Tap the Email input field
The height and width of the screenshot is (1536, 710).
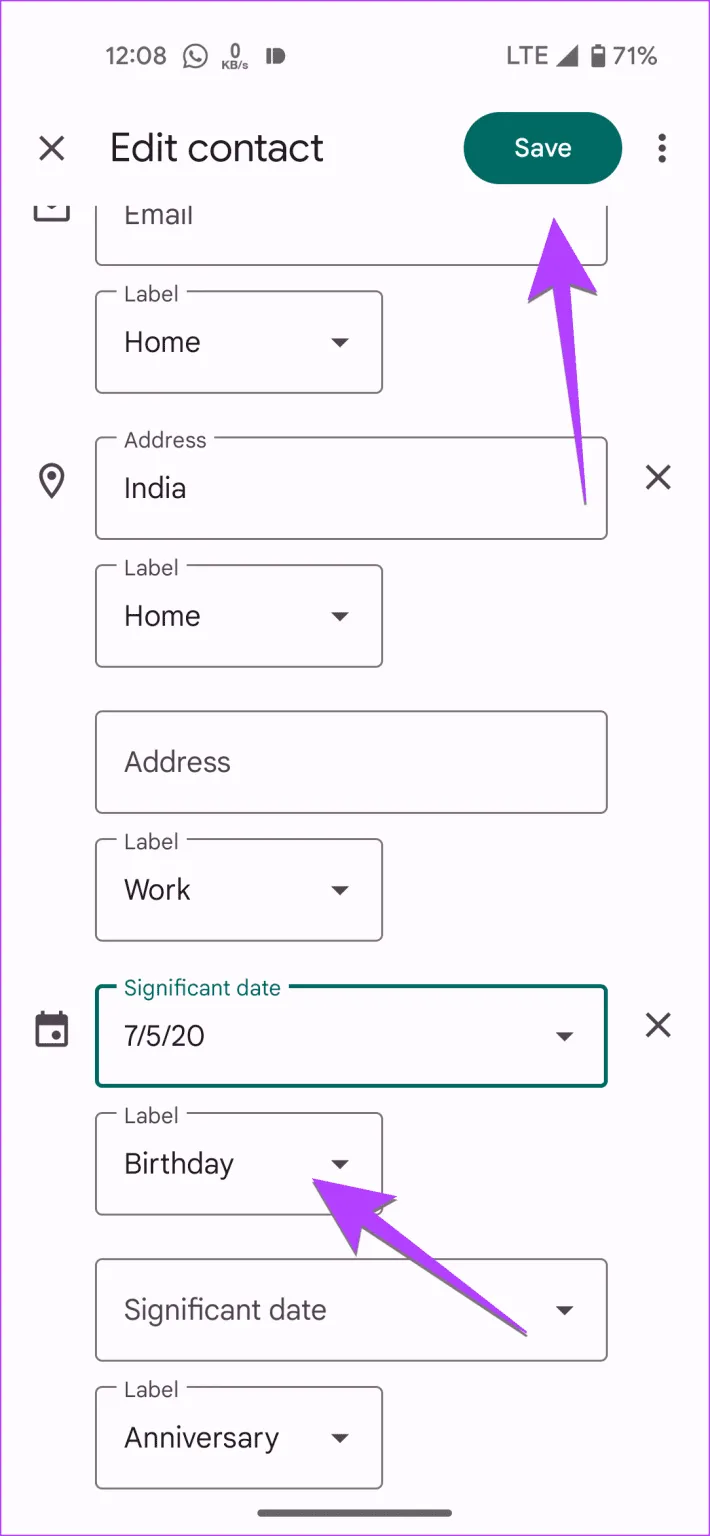[x=351, y=225]
